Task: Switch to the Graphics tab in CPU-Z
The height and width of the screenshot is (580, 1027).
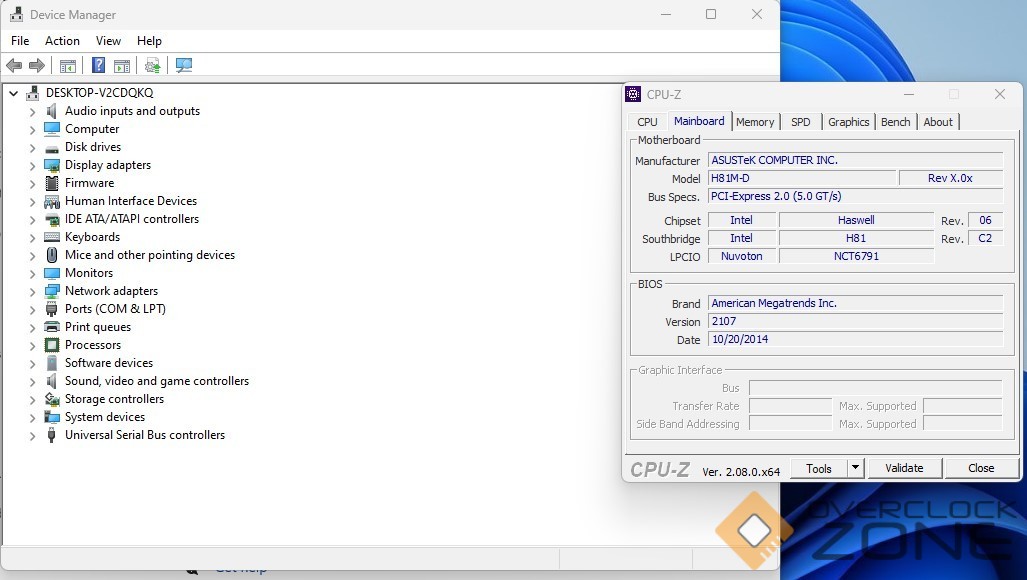Action: [848, 122]
